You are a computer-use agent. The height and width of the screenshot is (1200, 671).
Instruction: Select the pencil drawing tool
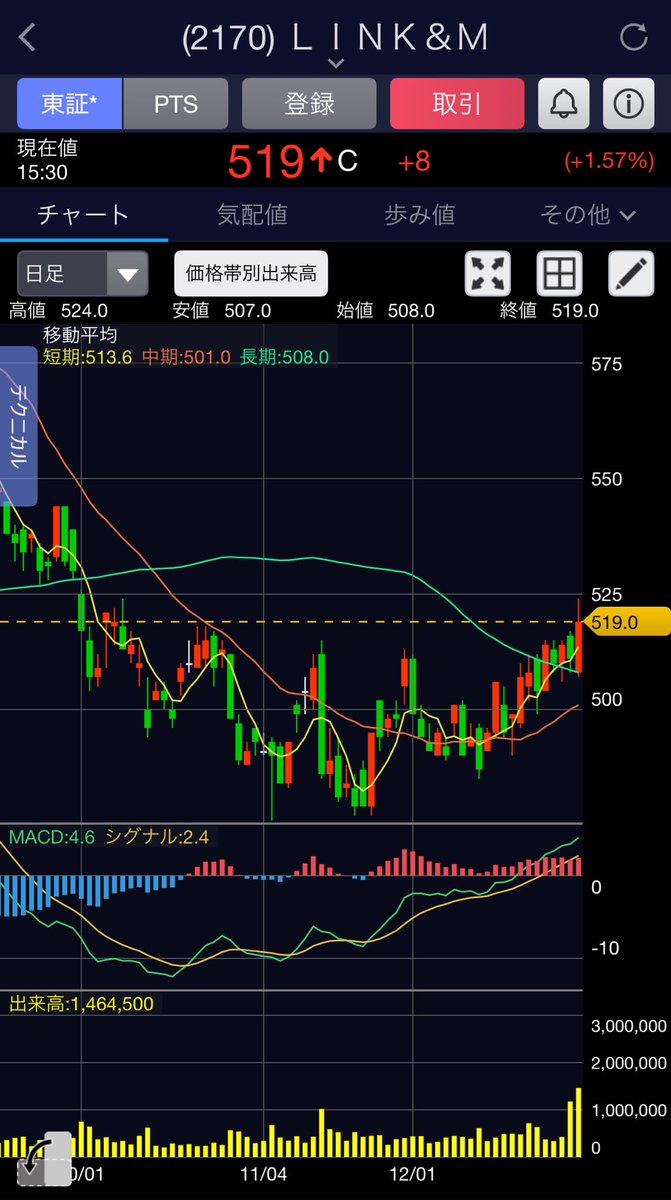pyautogui.click(x=631, y=272)
